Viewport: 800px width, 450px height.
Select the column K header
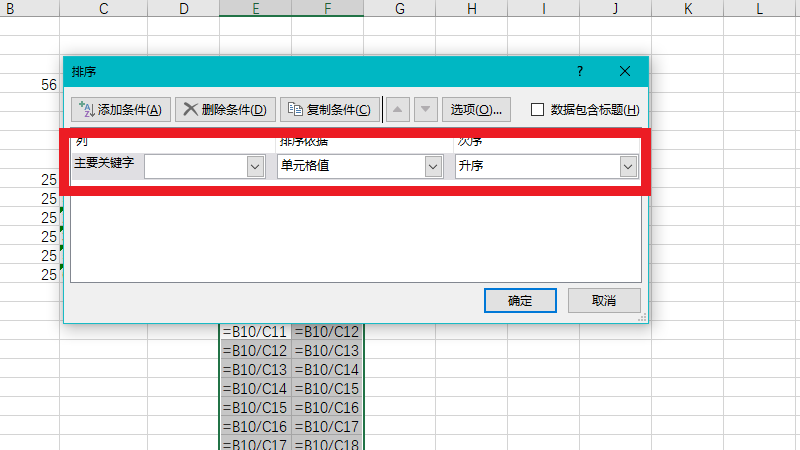(688, 9)
